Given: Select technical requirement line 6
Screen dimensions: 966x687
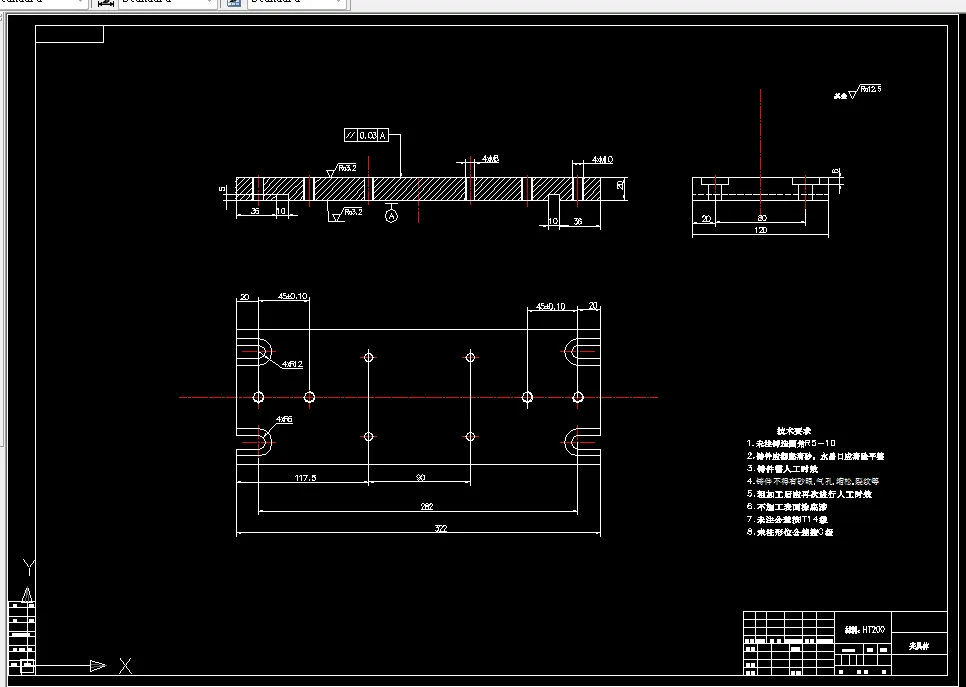Looking at the screenshot, I should click(x=787, y=506).
